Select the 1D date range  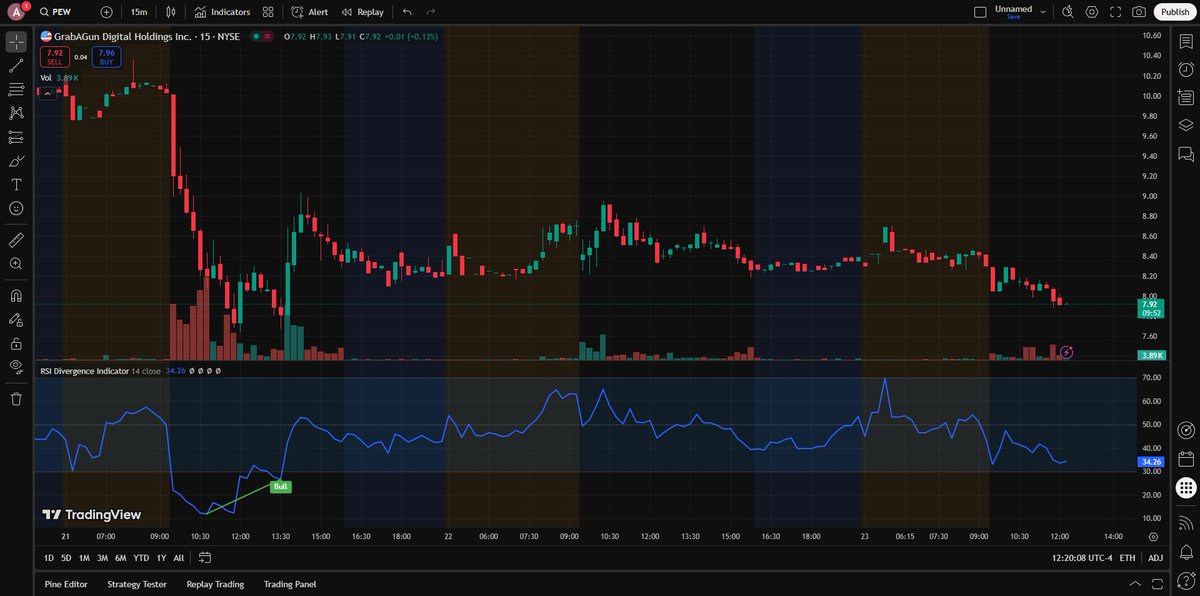pyautogui.click(x=49, y=558)
